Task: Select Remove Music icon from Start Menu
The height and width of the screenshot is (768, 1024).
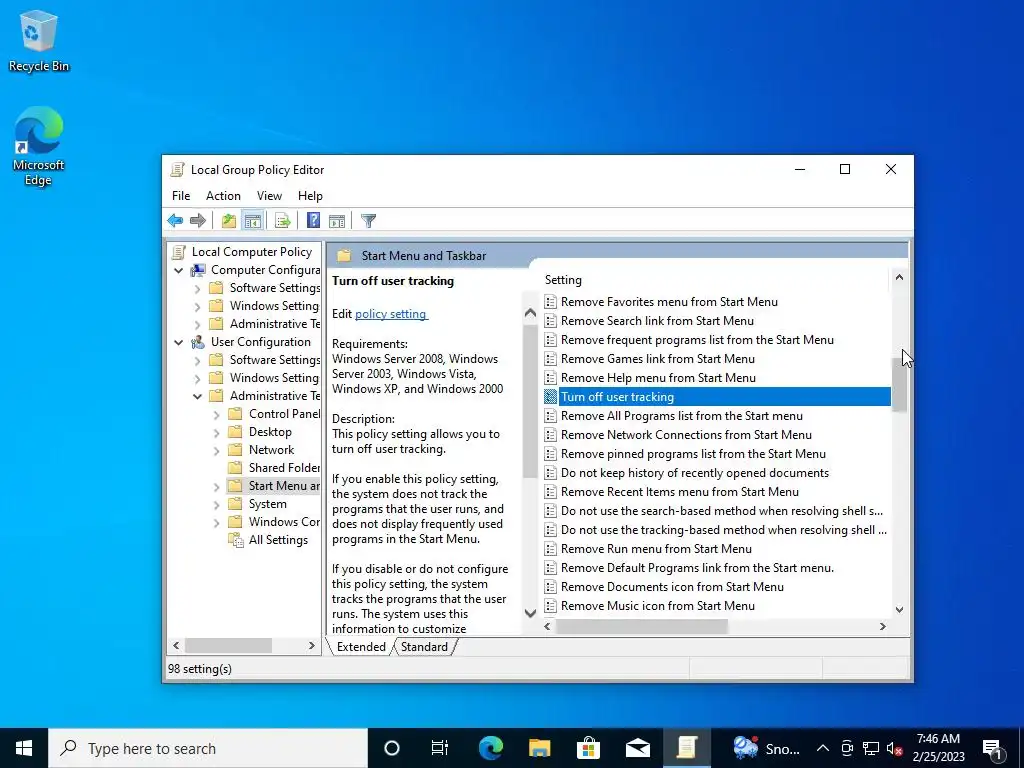Action: point(658,605)
